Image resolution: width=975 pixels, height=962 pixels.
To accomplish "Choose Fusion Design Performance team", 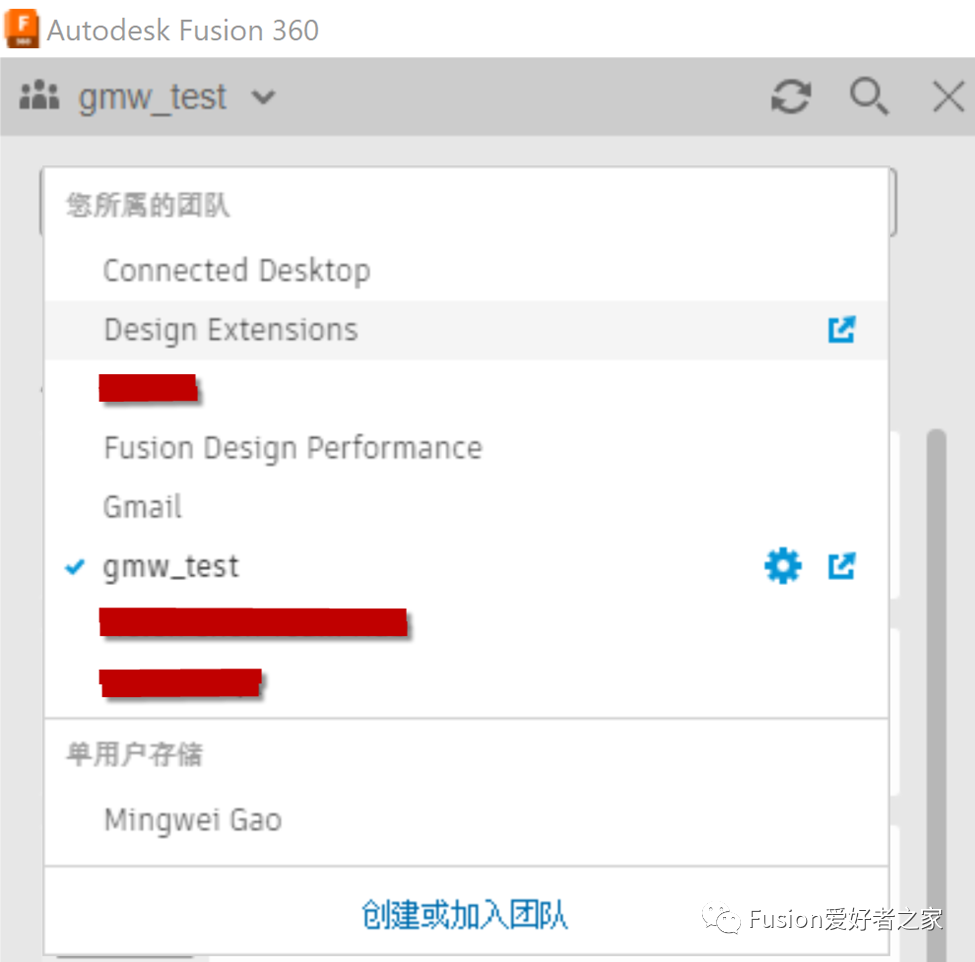I will [293, 448].
